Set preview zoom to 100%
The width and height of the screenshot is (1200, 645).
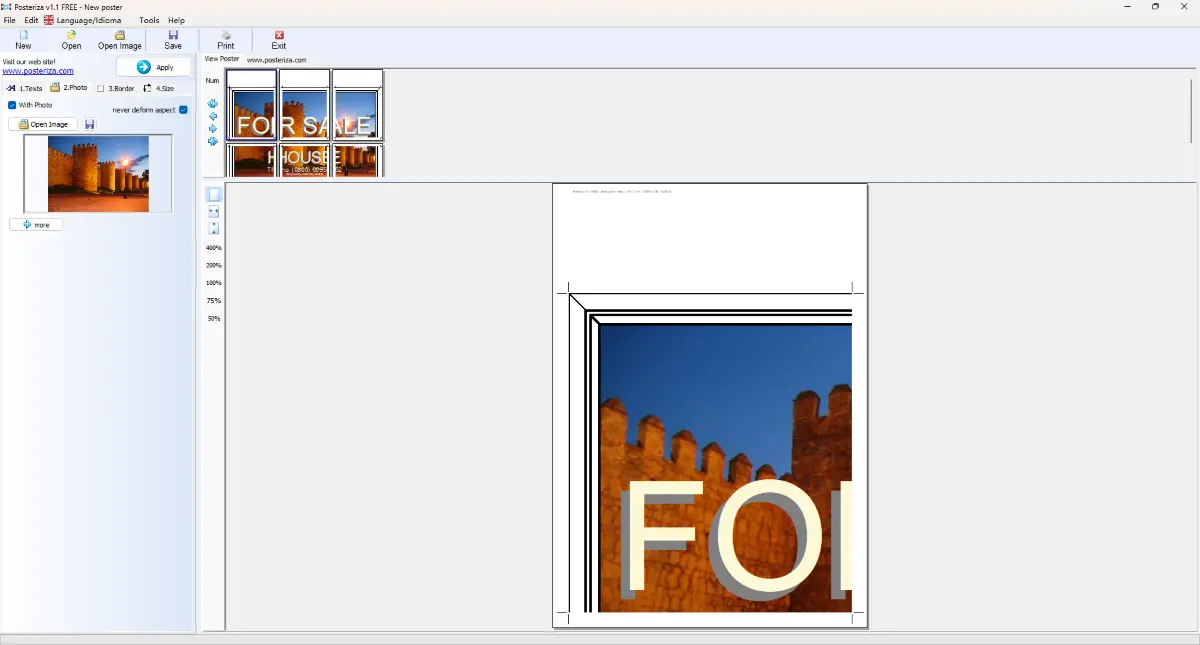[x=211, y=283]
